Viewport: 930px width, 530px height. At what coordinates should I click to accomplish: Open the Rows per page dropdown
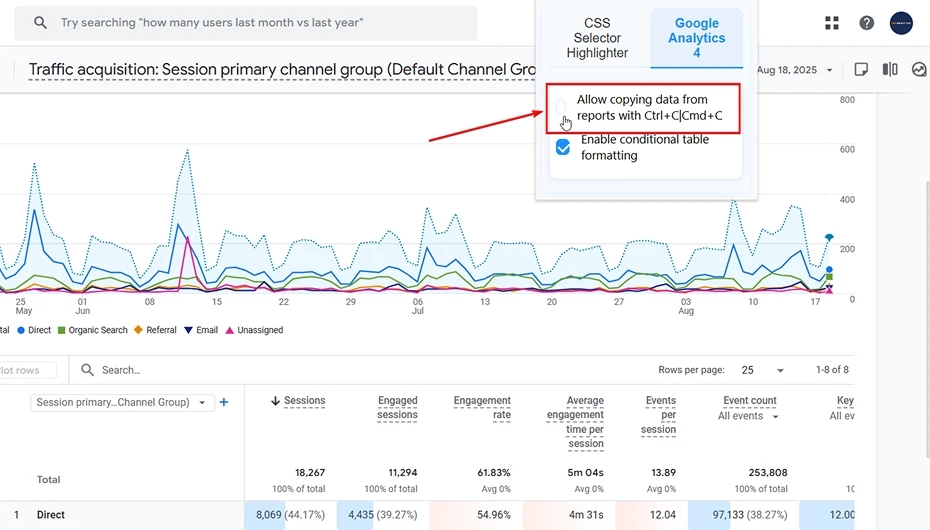(763, 370)
